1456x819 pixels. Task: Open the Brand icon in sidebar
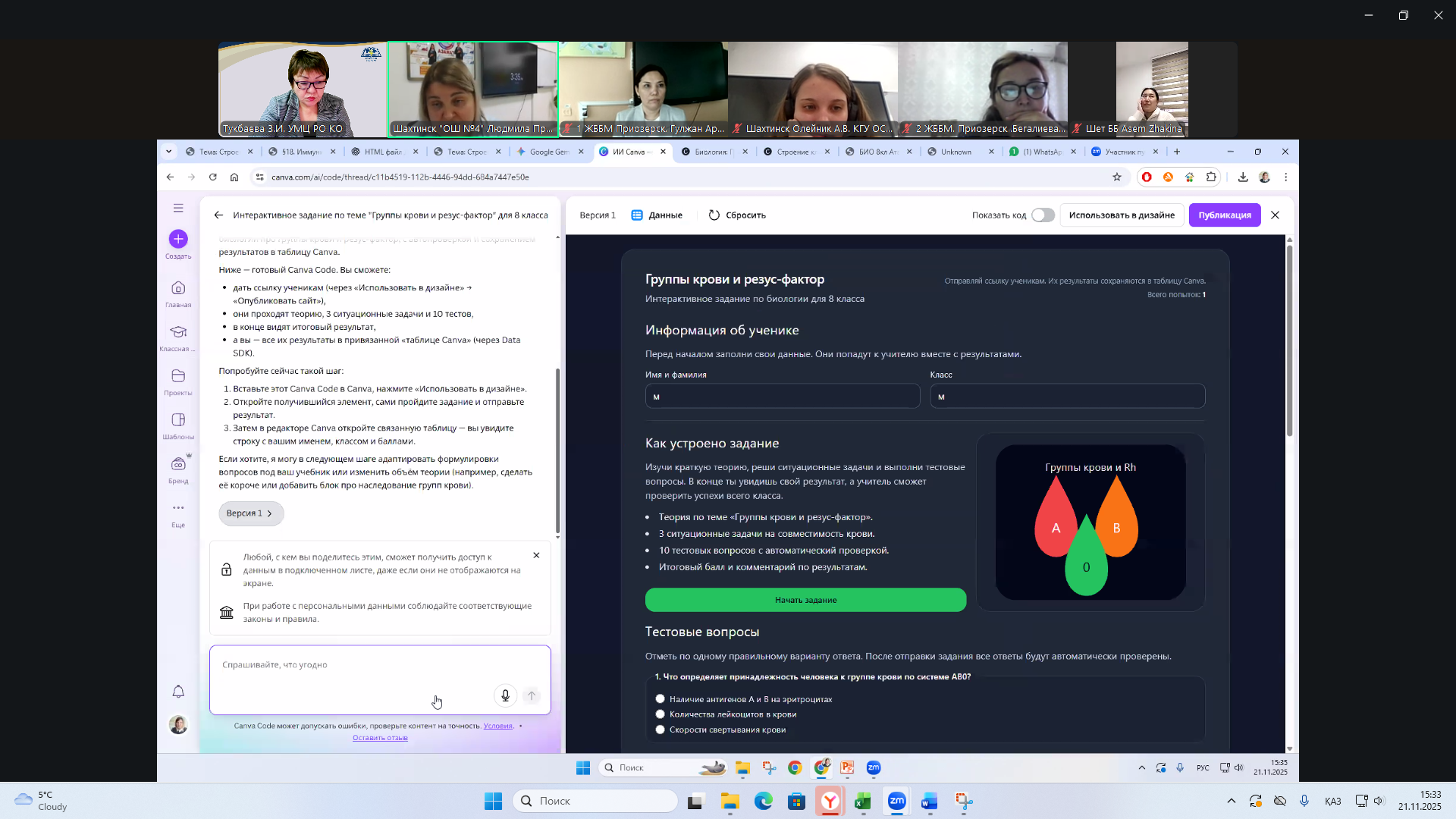tap(178, 464)
